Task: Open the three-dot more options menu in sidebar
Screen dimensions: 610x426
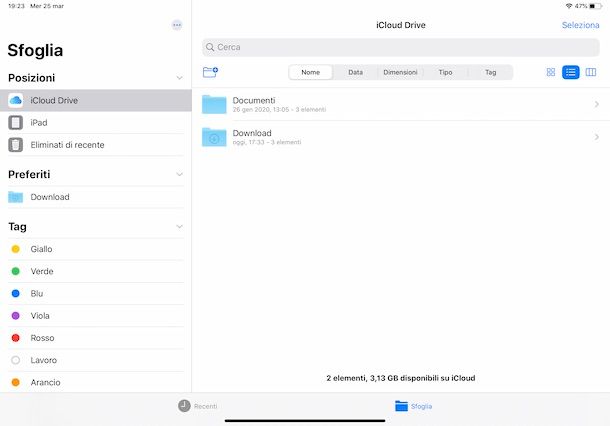Action: pyautogui.click(x=177, y=25)
